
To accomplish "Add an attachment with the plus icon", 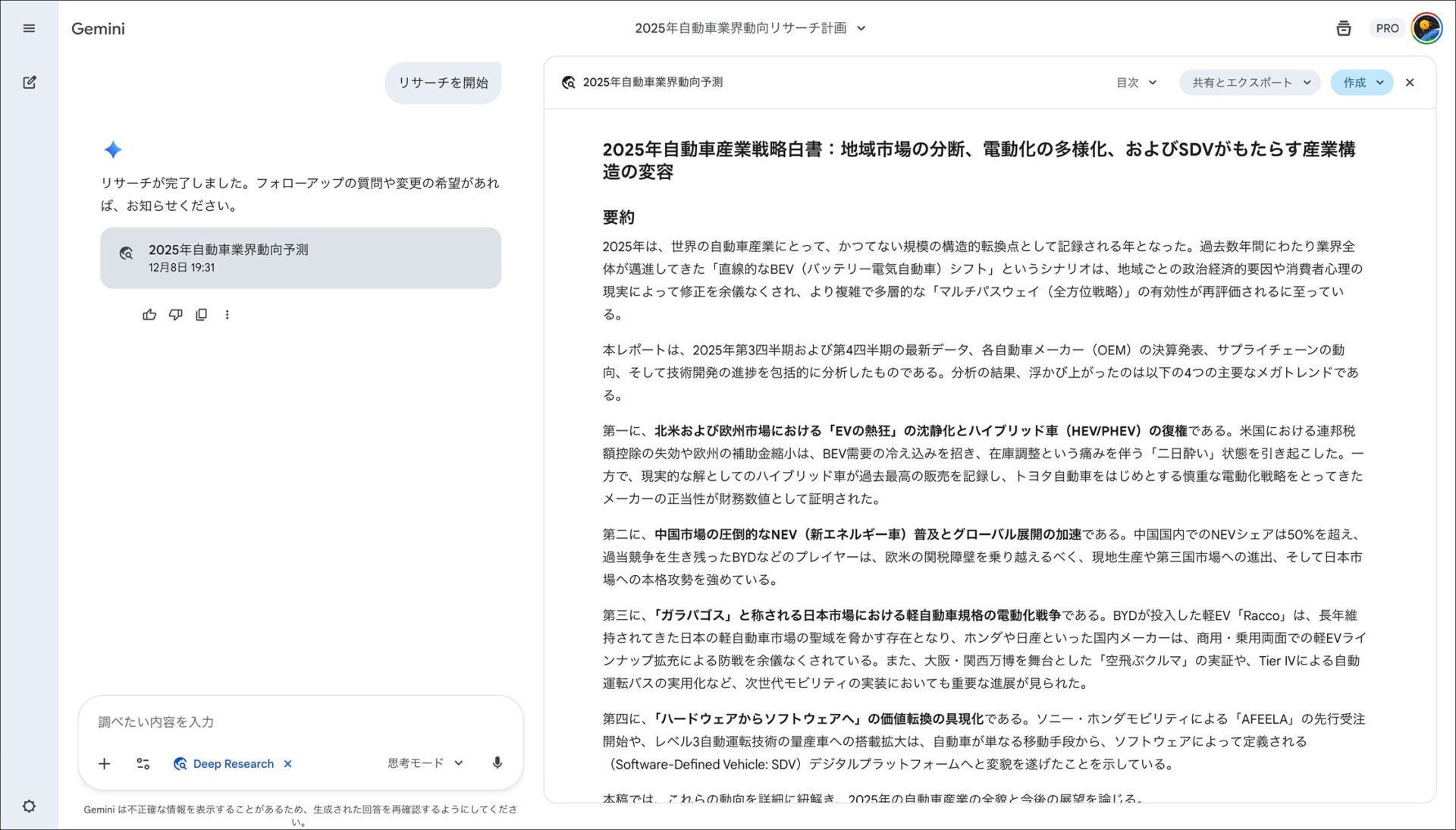I will pyautogui.click(x=104, y=763).
